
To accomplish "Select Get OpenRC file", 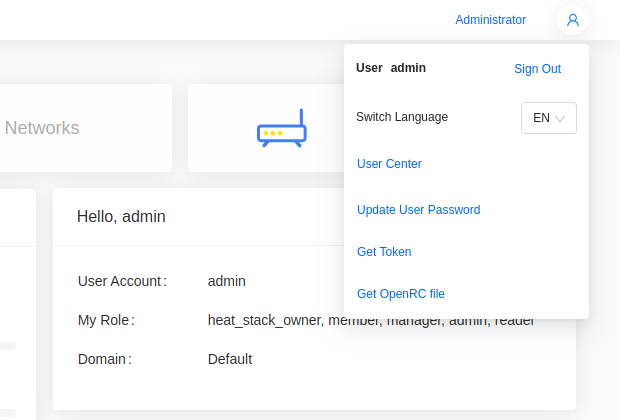I will [401, 293].
